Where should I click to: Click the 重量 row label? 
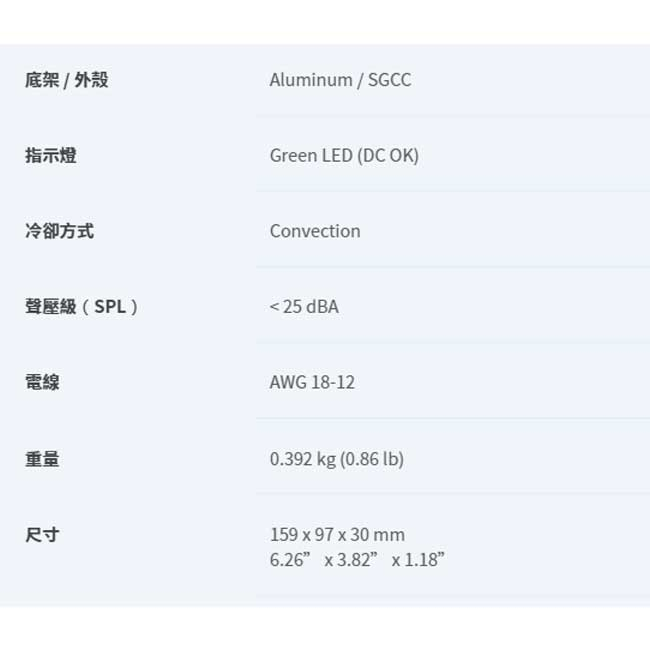pyautogui.click(x=42, y=459)
